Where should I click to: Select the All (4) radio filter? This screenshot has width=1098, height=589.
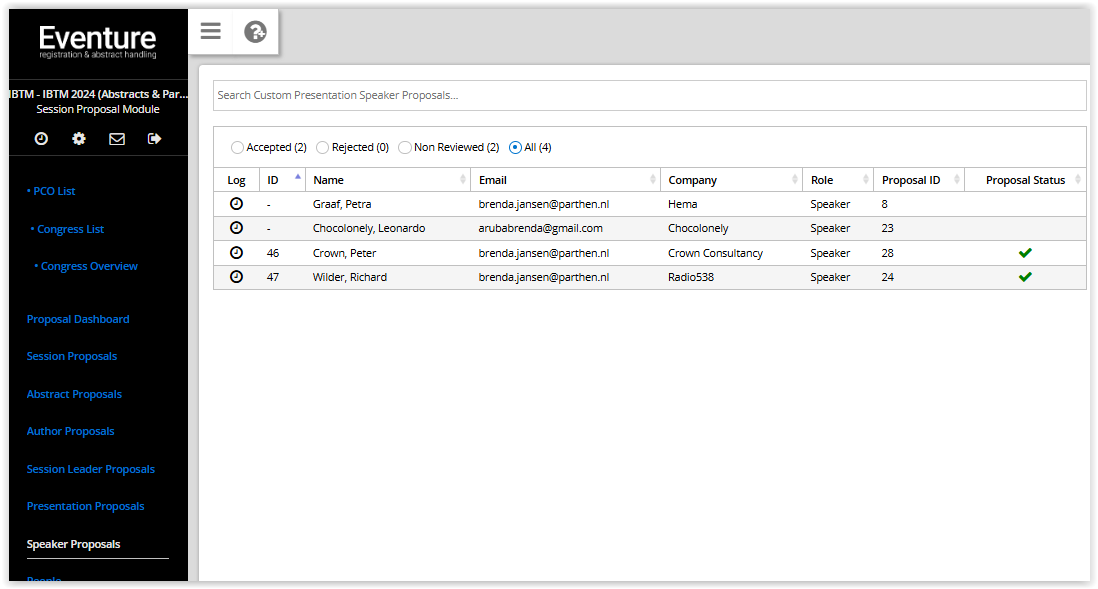[x=515, y=147]
